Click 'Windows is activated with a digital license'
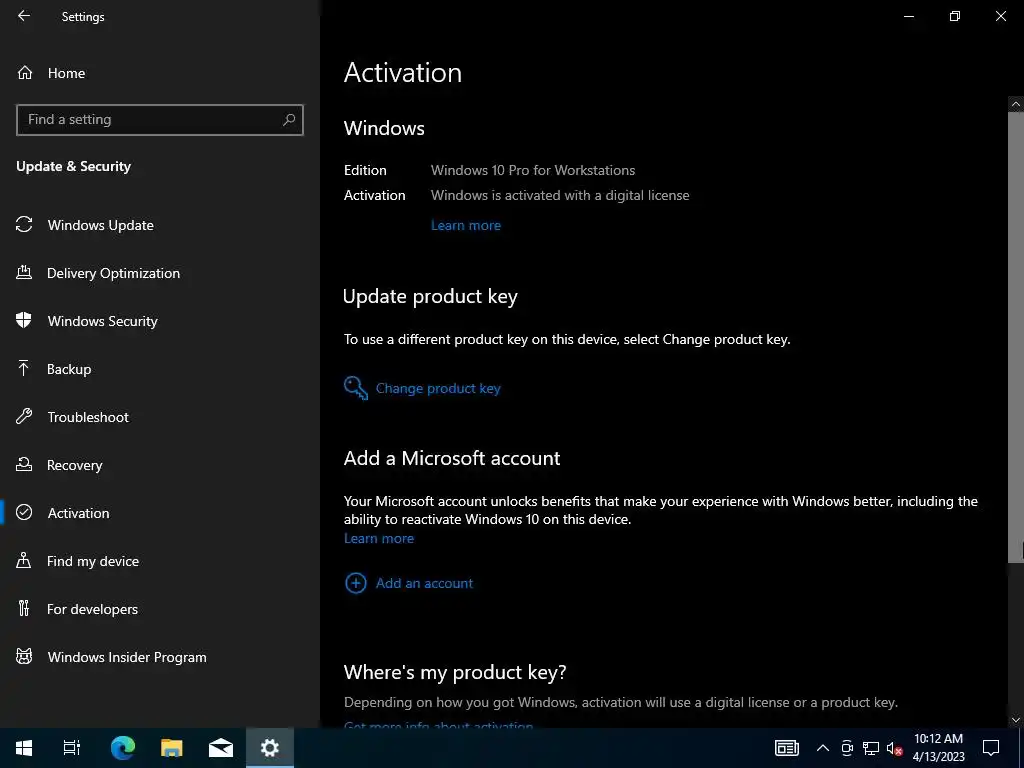This screenshot has width=1024, height=768. [560, 195]
